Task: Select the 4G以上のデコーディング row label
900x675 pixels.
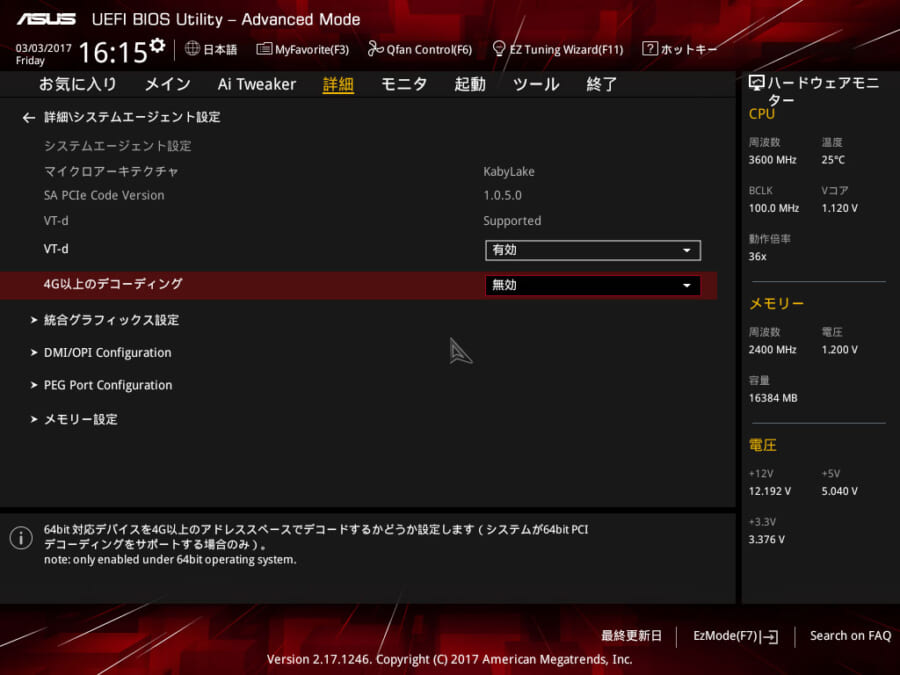Action: tap(113, 284)
